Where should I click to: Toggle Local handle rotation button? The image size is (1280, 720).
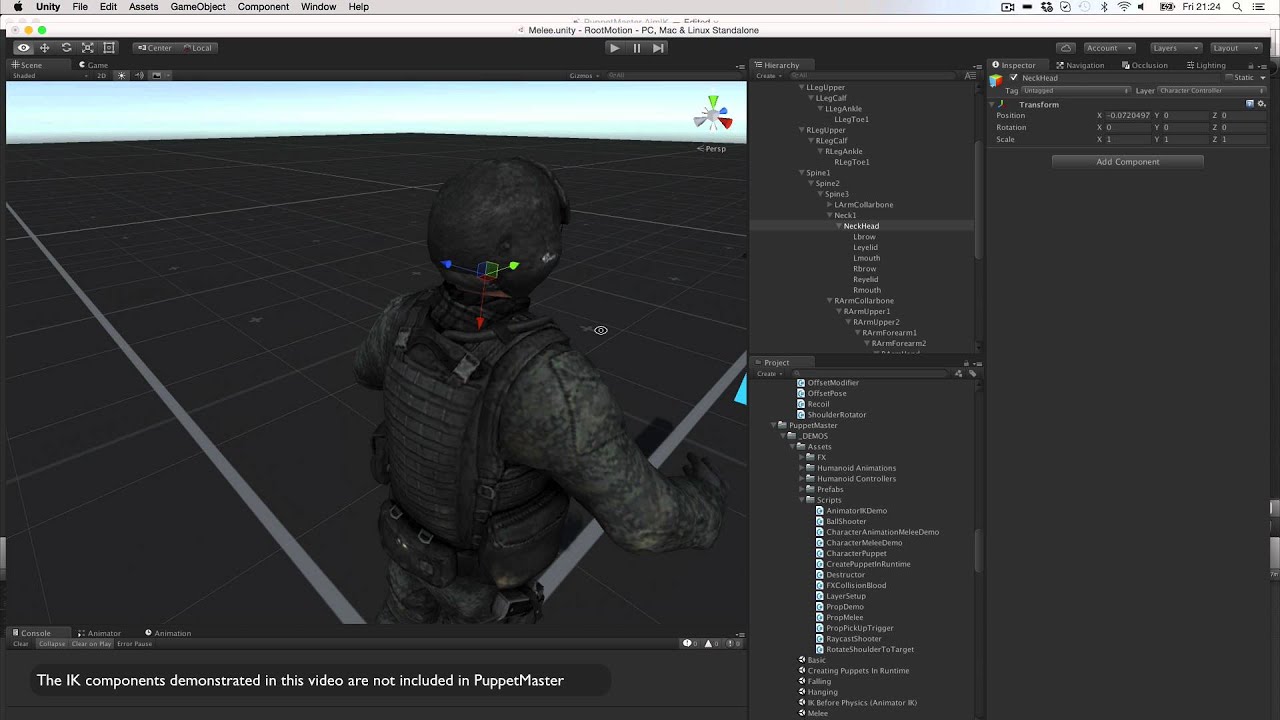coord(197,47)
